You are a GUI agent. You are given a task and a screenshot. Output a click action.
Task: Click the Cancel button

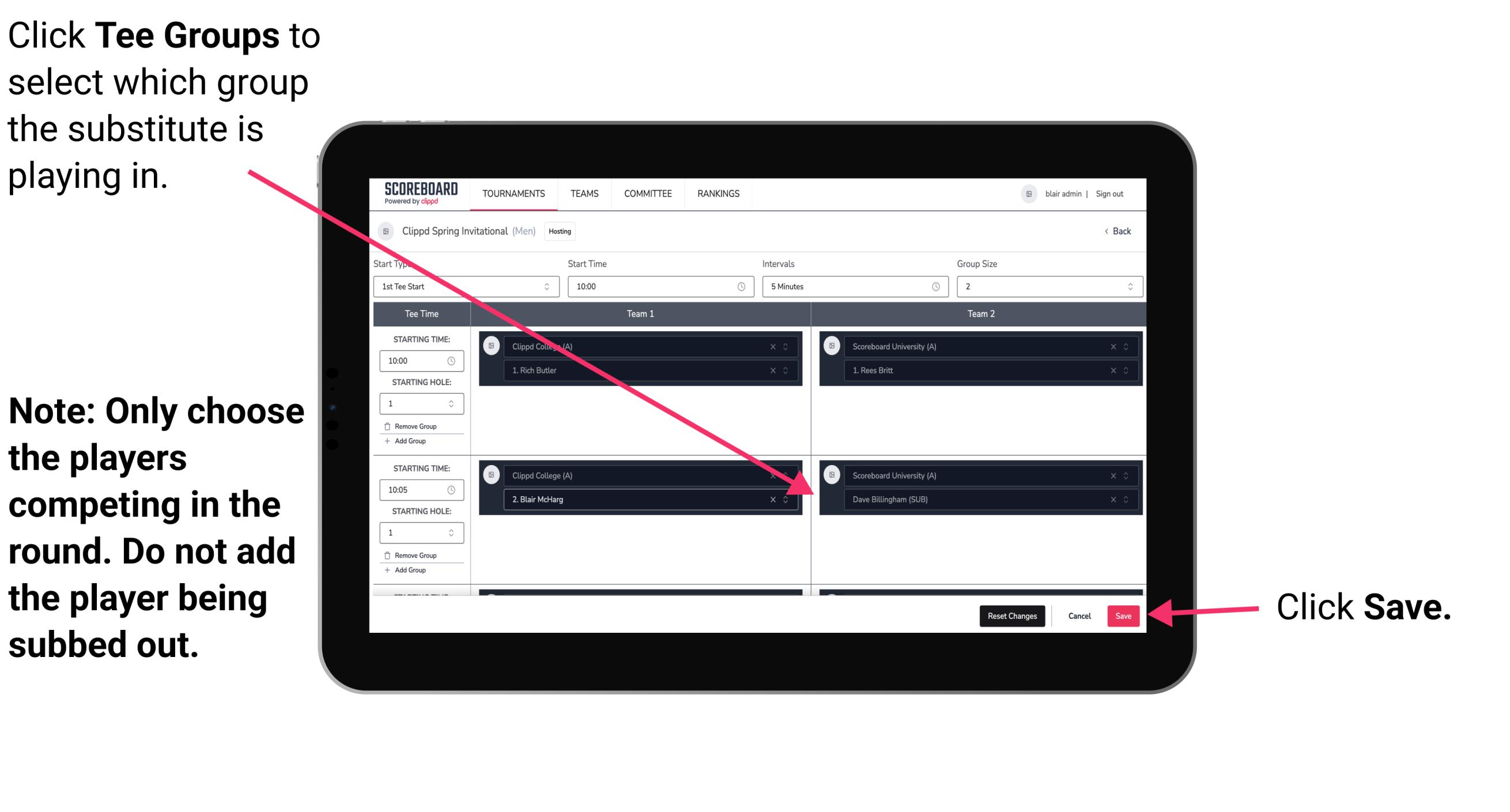coord(1080,615)
